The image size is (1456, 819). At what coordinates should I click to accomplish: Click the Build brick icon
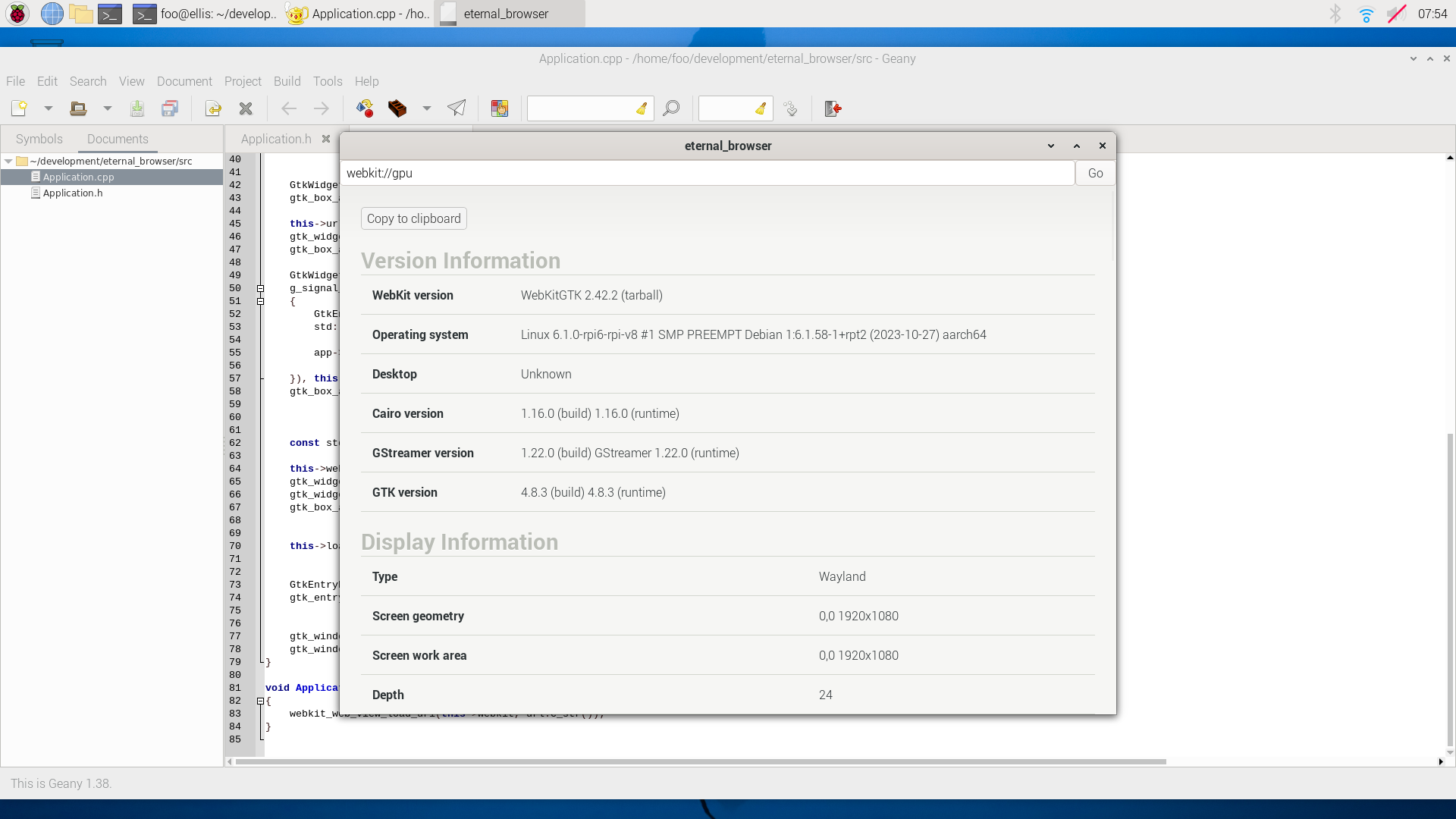click(397, 108)
